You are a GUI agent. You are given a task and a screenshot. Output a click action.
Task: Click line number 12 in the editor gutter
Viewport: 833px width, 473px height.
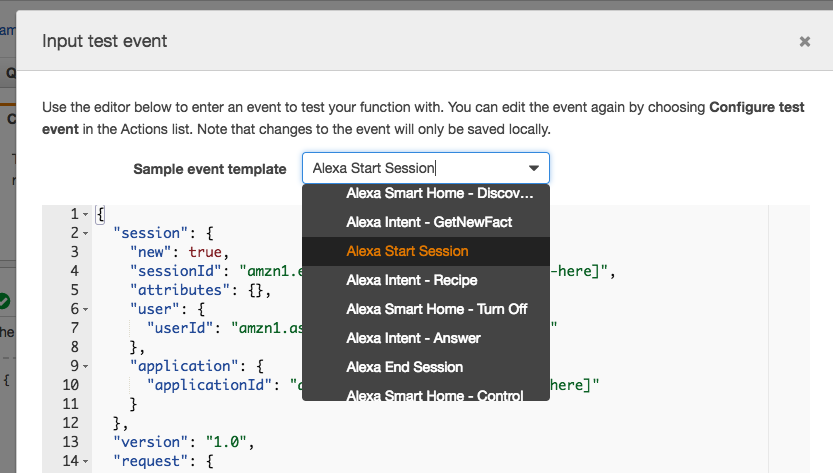(x=71, y=423)
